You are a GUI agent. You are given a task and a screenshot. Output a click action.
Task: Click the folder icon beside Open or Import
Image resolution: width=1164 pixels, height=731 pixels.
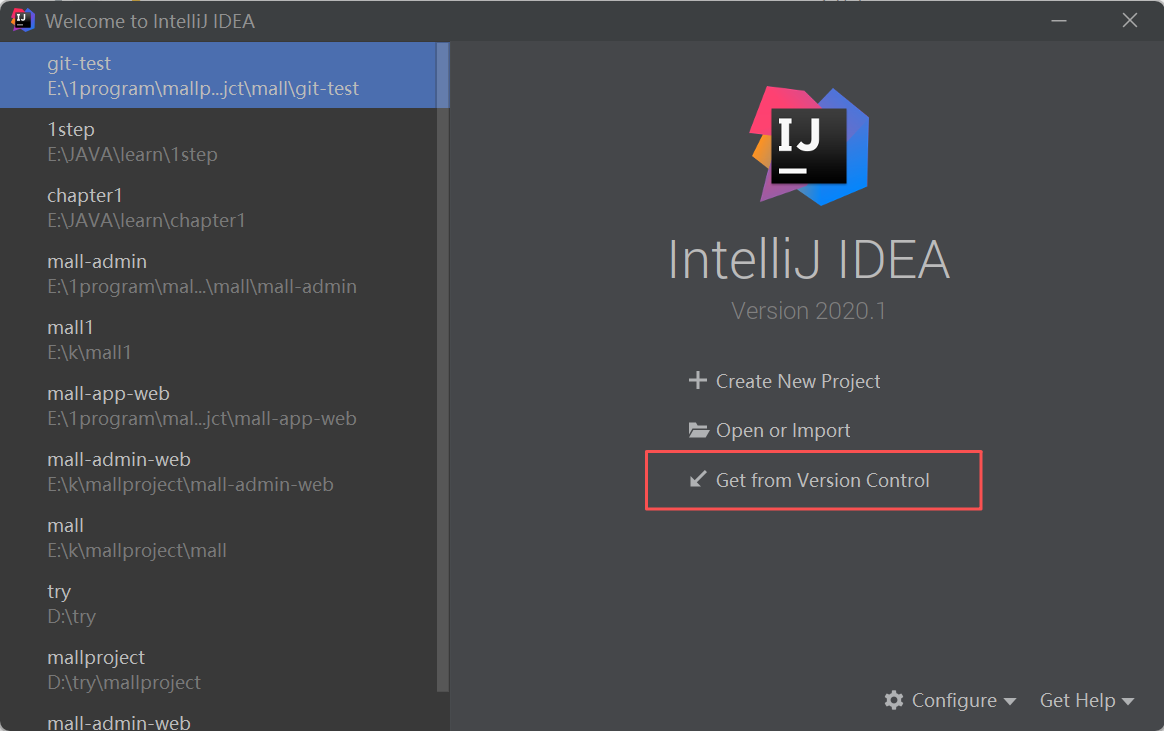tap(698, 430)
